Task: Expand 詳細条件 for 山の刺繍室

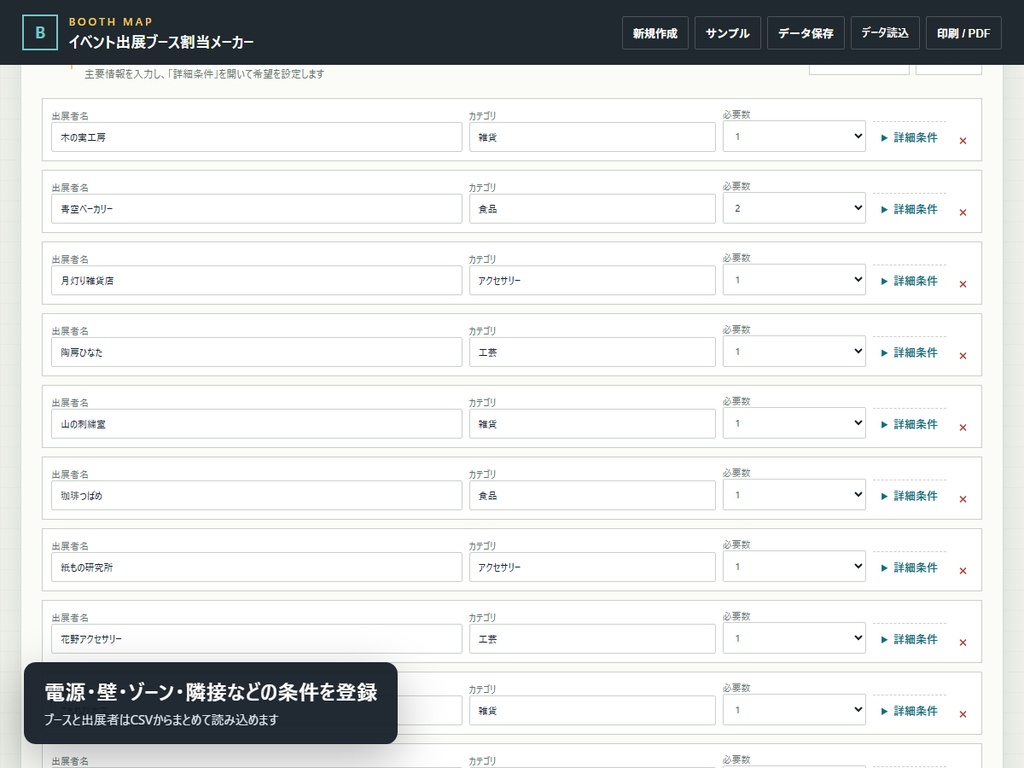Action: tap(909, 424)
